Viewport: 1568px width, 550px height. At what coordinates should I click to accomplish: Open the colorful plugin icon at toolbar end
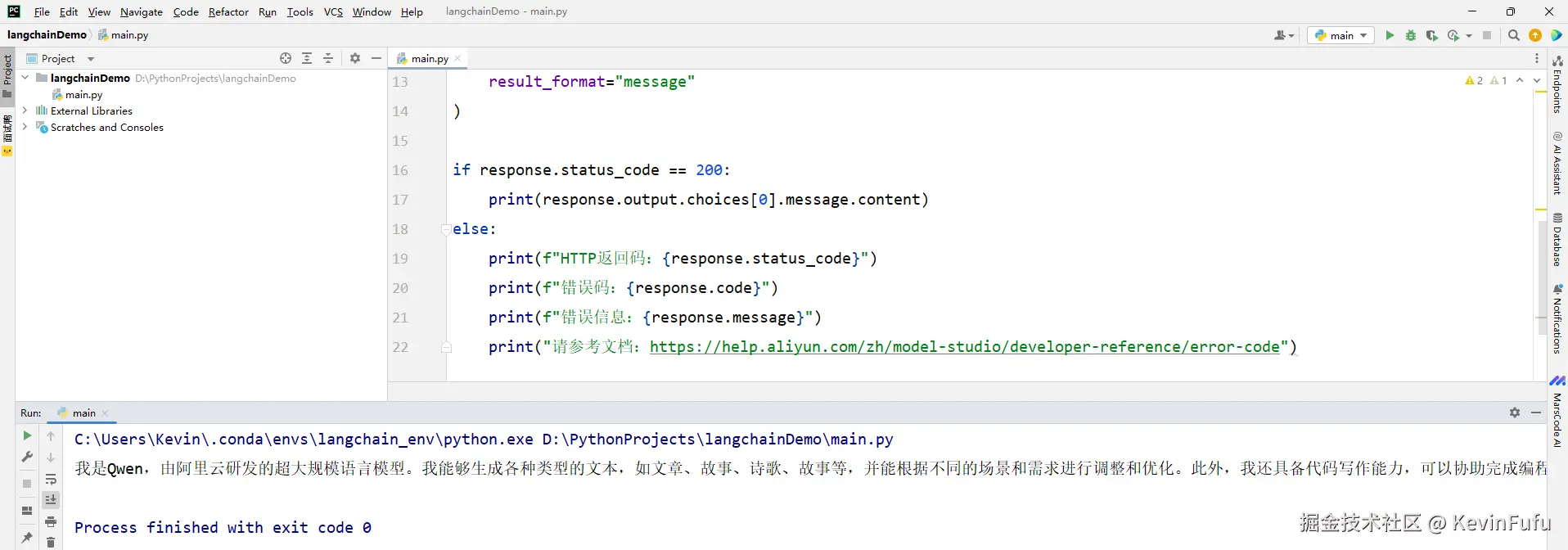1556,35
